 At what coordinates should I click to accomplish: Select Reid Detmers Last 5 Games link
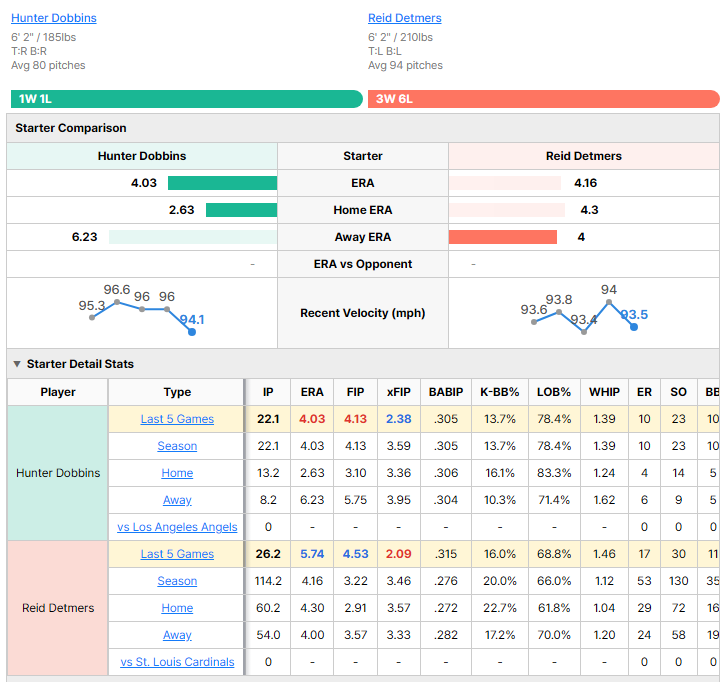click(x=177, y=554)
